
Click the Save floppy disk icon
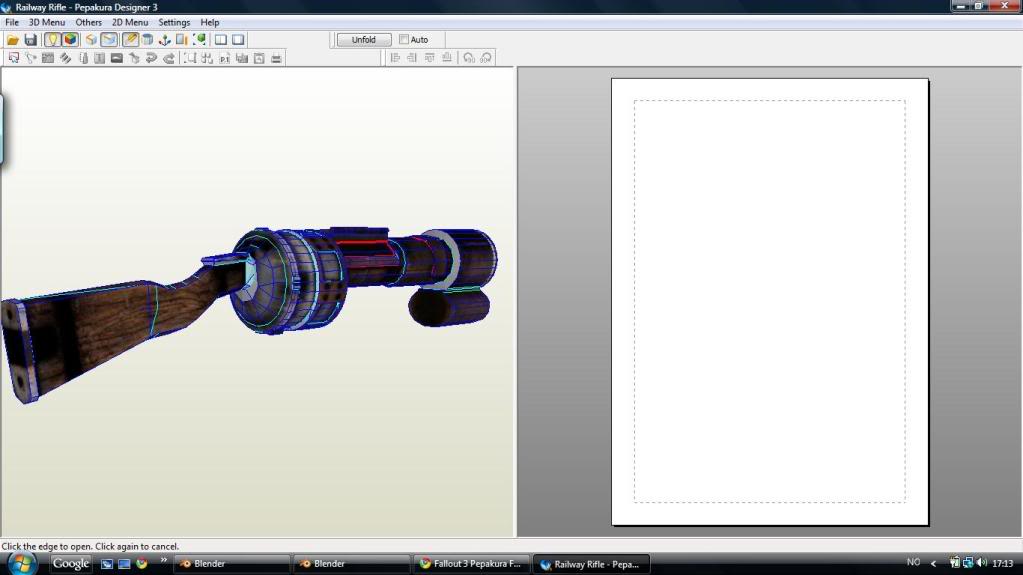[30, 40]
